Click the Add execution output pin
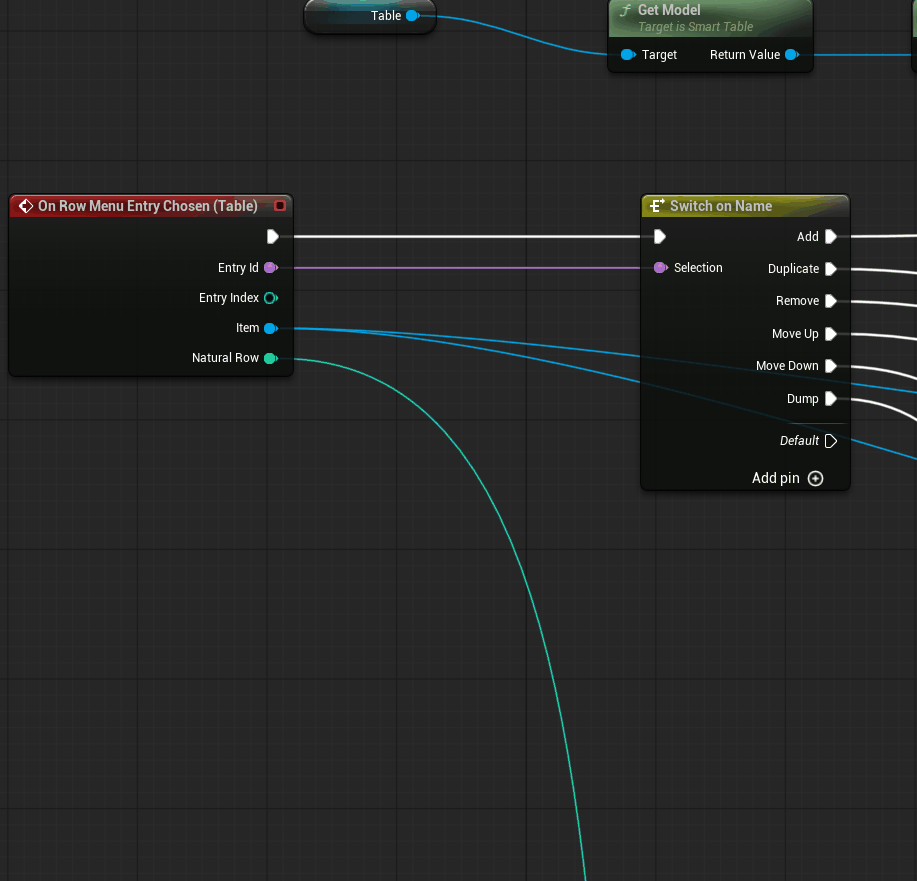Viewport: 917px width, 881px height. point(831,236)
